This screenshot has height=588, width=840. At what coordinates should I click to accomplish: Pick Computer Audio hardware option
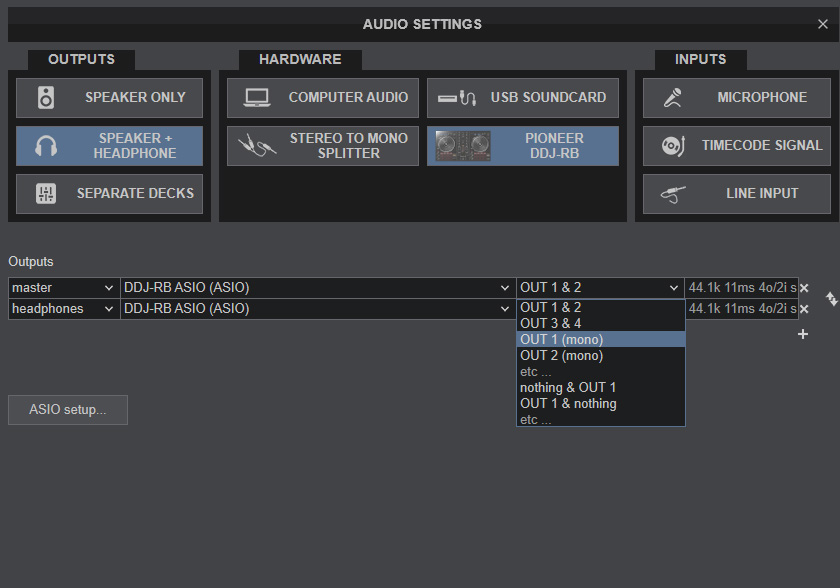[322, 97]
